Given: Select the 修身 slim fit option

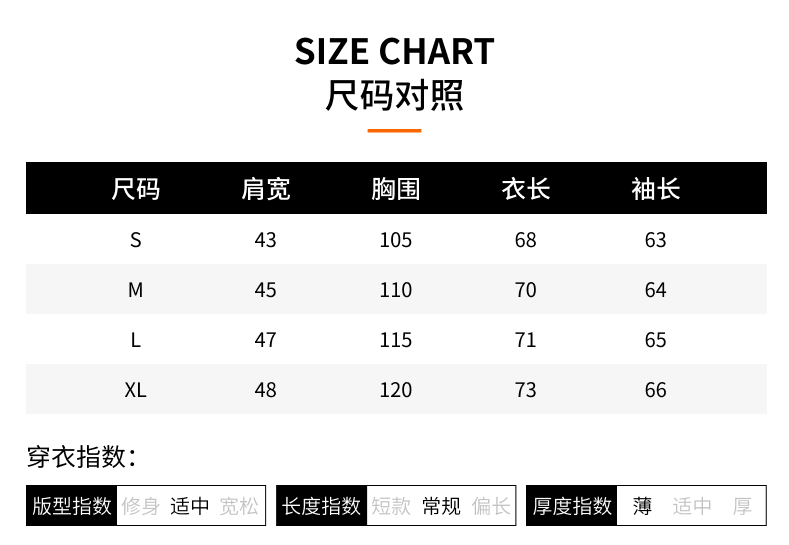Looking at the screenshot, I should [x=140, y=506].
